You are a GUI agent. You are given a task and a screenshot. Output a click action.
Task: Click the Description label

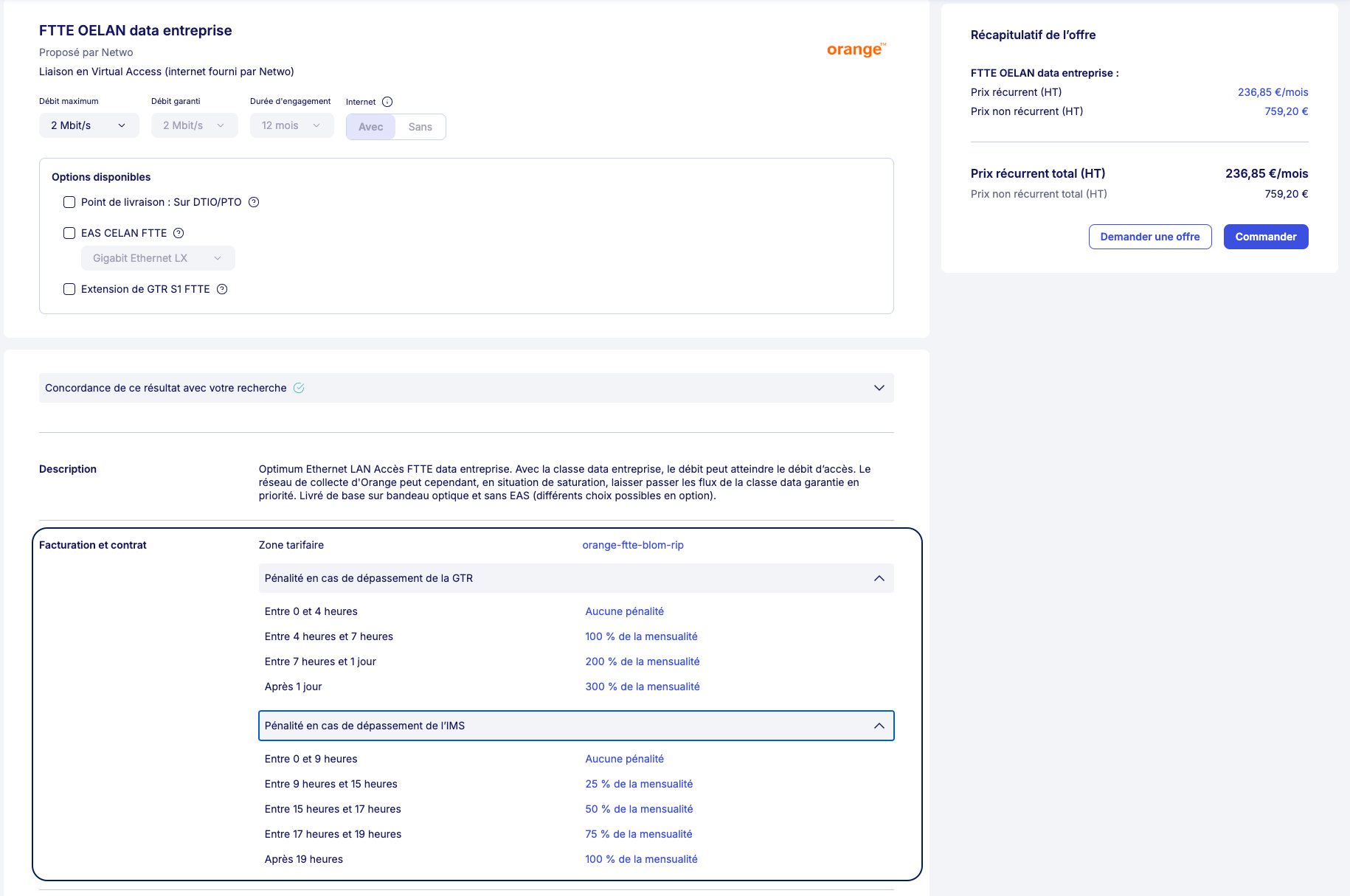click(68, 469)
